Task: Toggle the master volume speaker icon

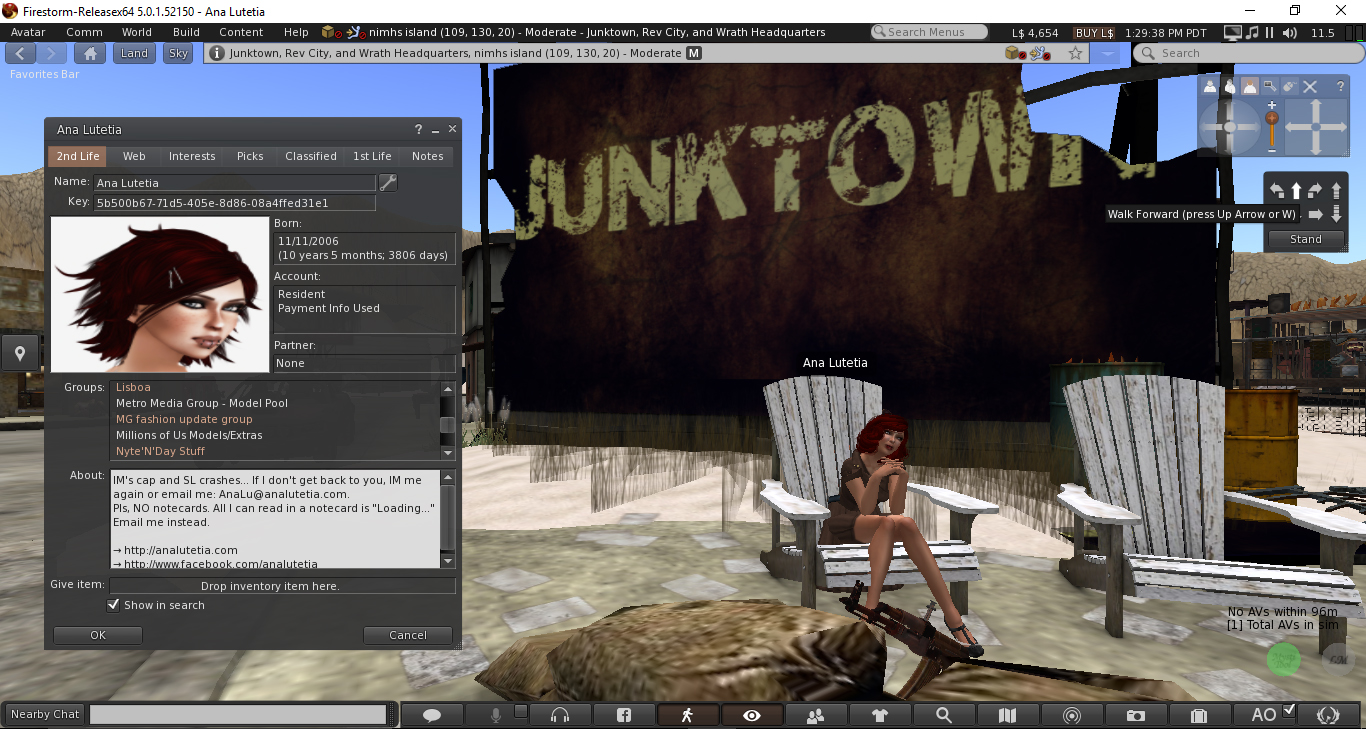Action: pyautogui.click(x=1290, y=33)
